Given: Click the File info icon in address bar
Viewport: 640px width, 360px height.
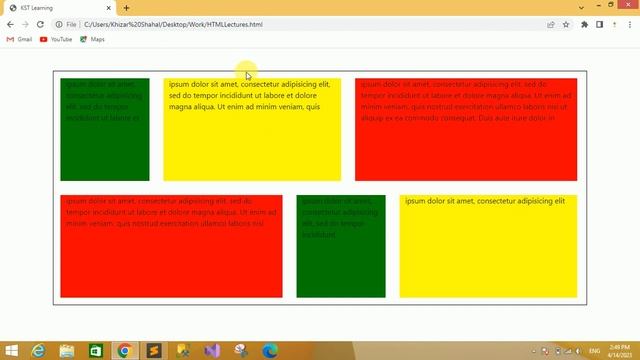Looking at the screenshot, I should coord(59,24).
